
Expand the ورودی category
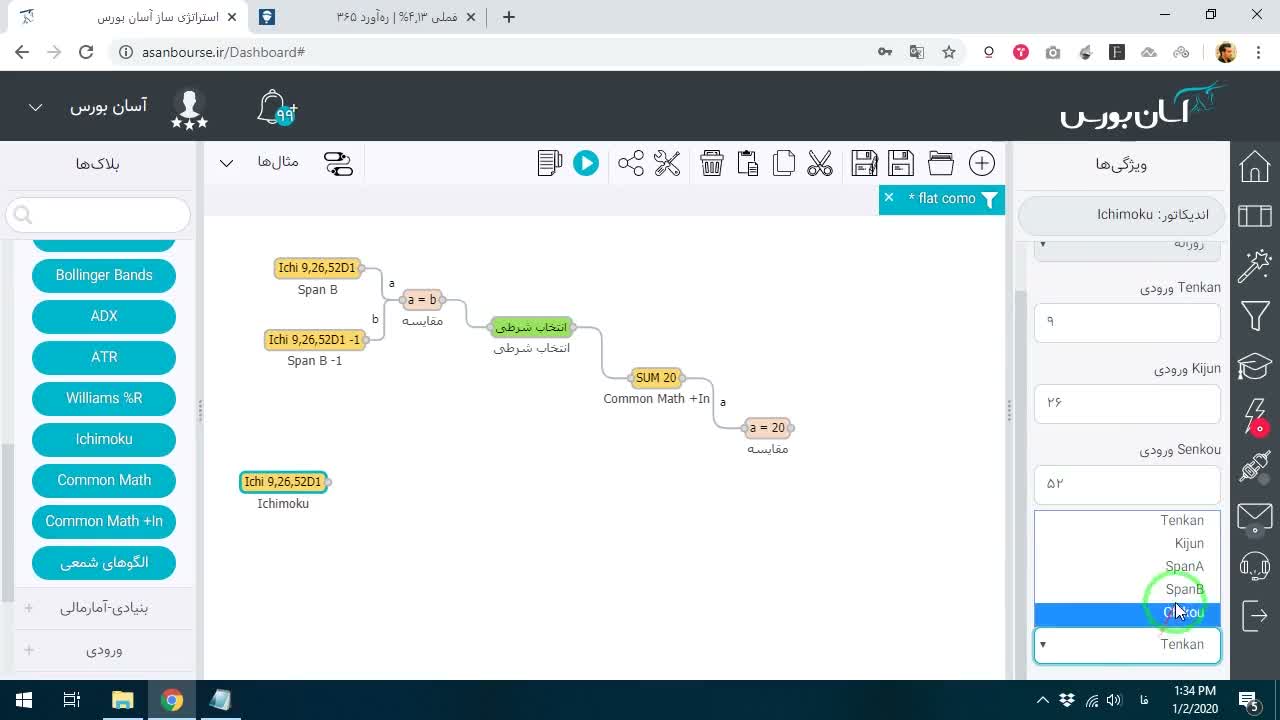104,650
